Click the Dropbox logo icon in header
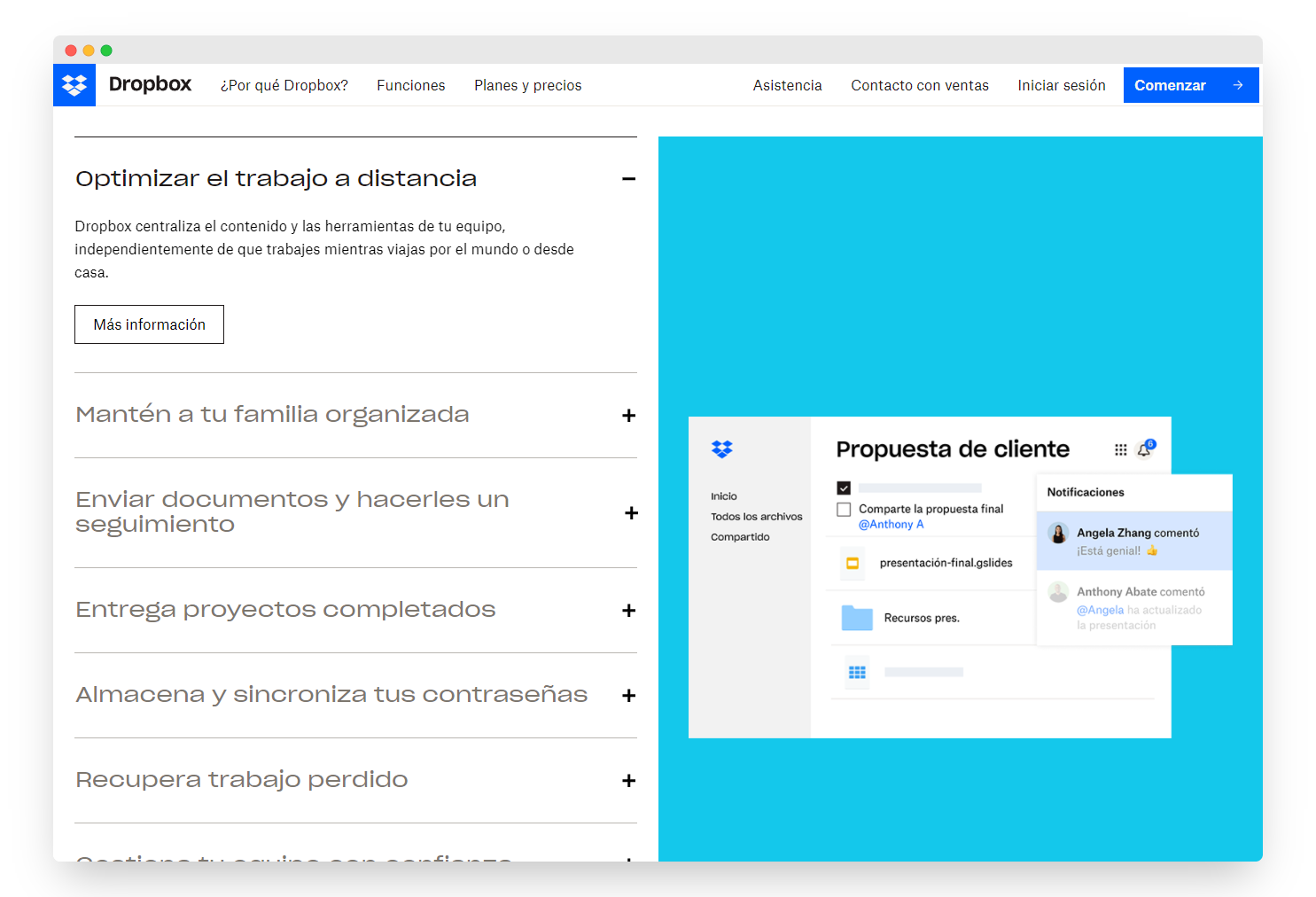This screenshot has height=897, width=1316. [74, 85]
